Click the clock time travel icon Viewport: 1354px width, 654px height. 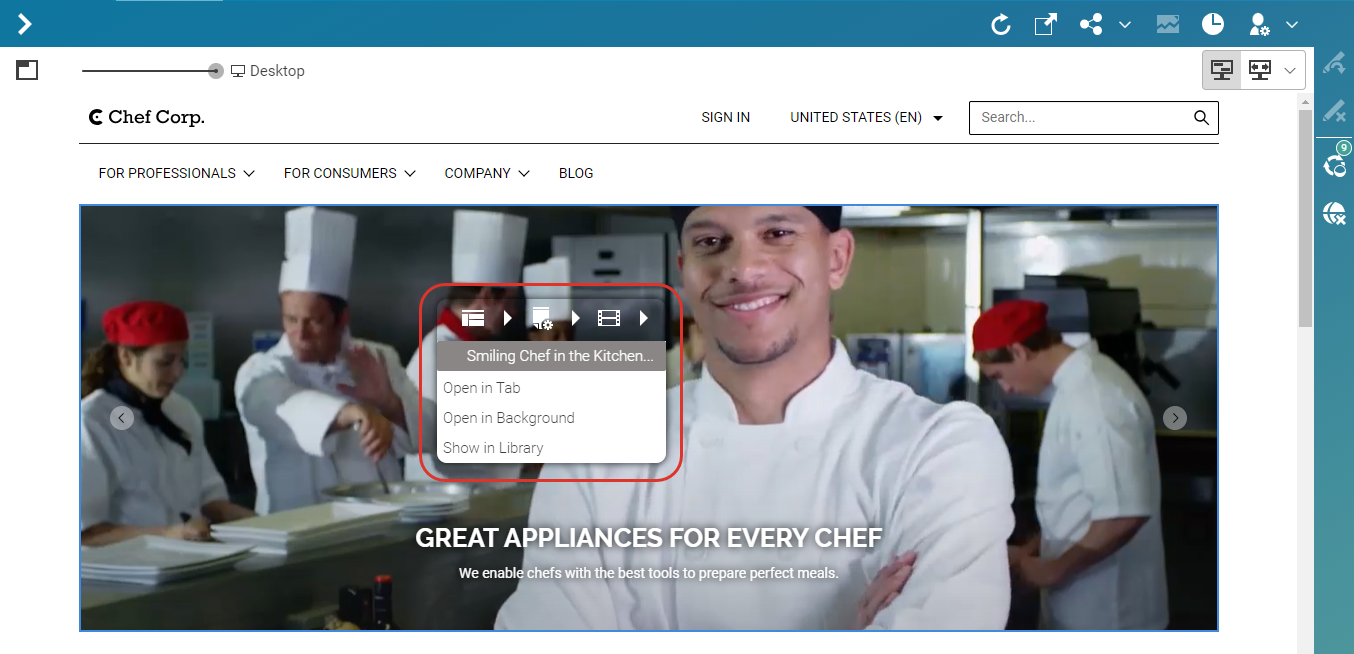[x=1212, y=24]
